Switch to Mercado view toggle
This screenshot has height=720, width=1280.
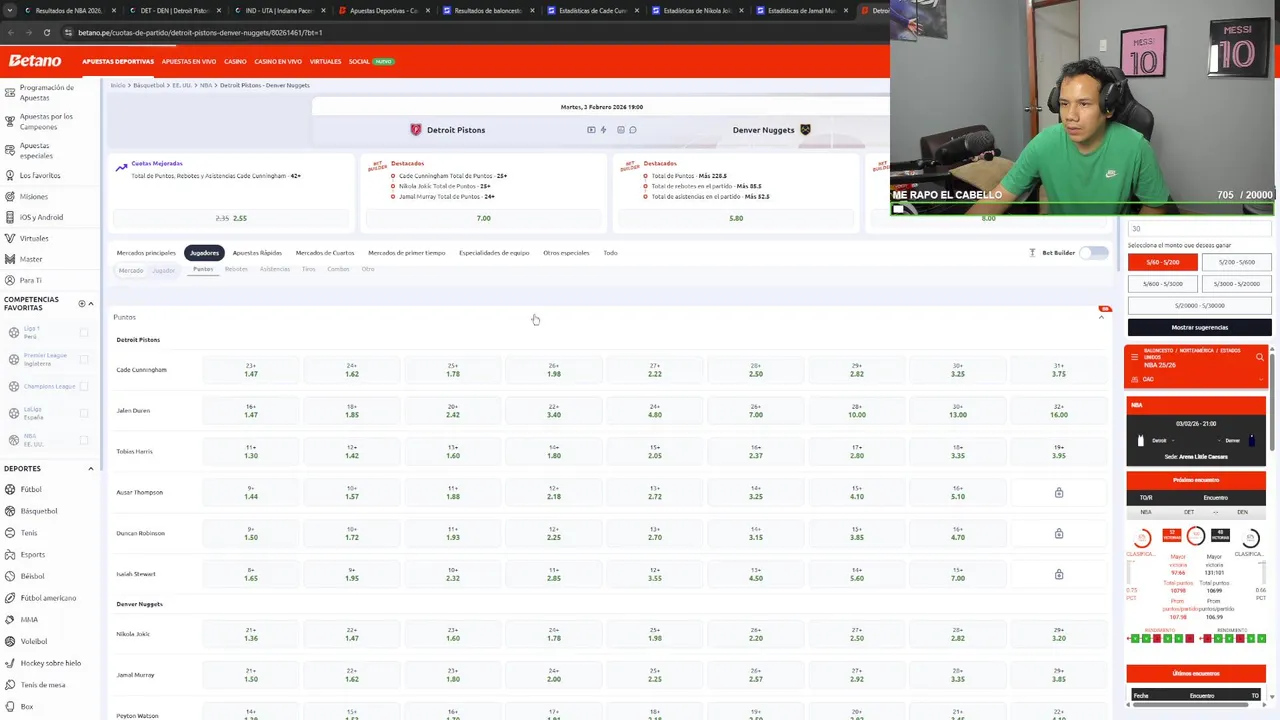(131, 271)
